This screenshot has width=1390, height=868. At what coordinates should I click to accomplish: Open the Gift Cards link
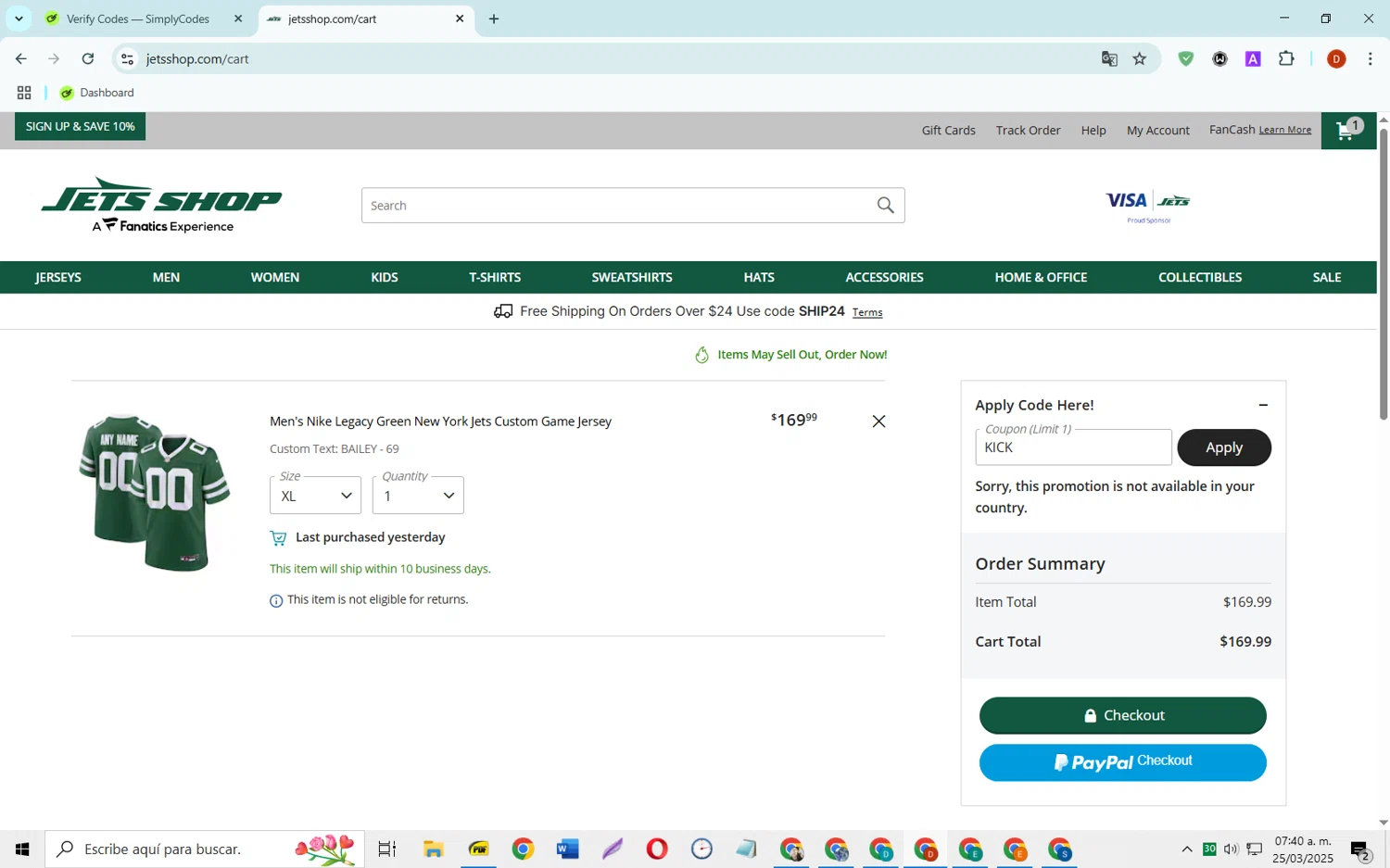[x=948, y=131]
